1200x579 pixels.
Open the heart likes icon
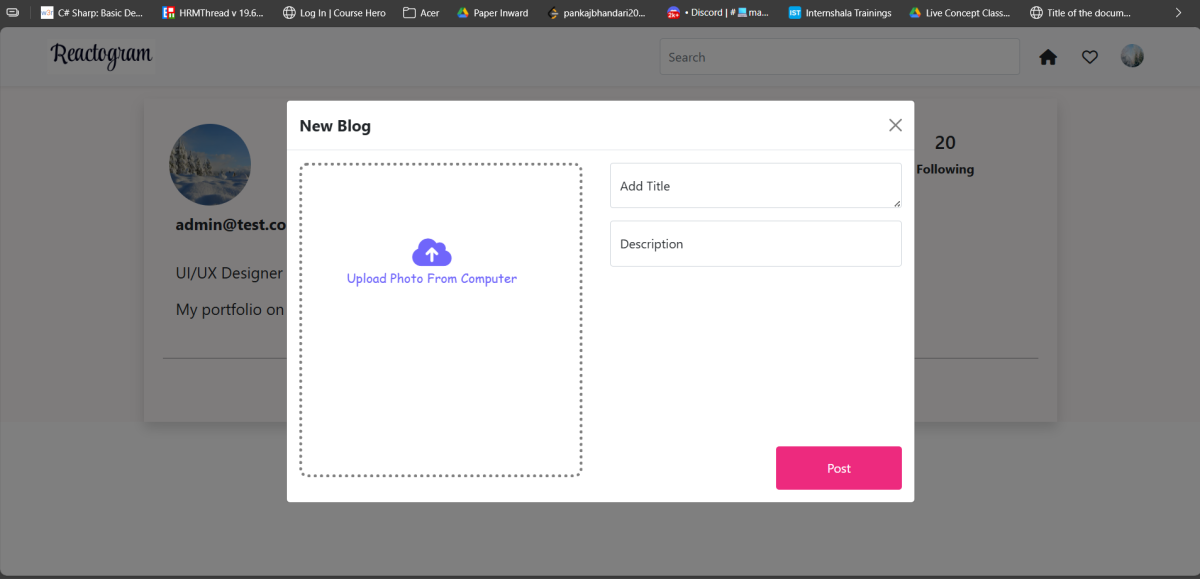tap(1090, 57)
